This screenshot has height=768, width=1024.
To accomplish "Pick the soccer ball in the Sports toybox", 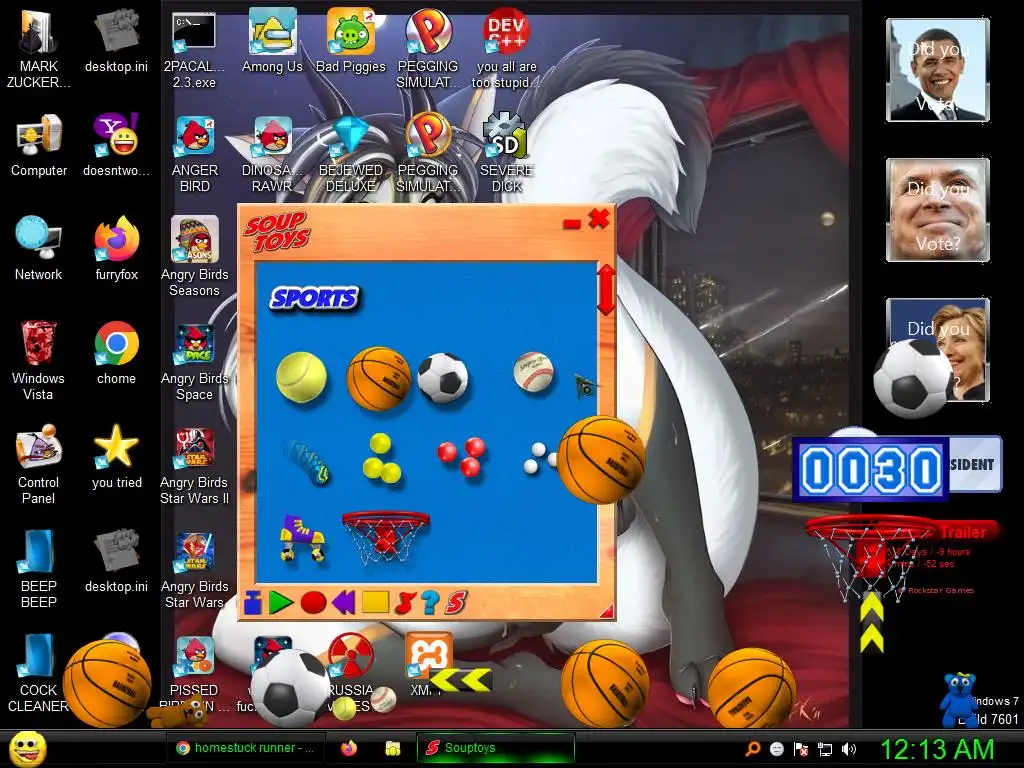I will coord(443,377).
